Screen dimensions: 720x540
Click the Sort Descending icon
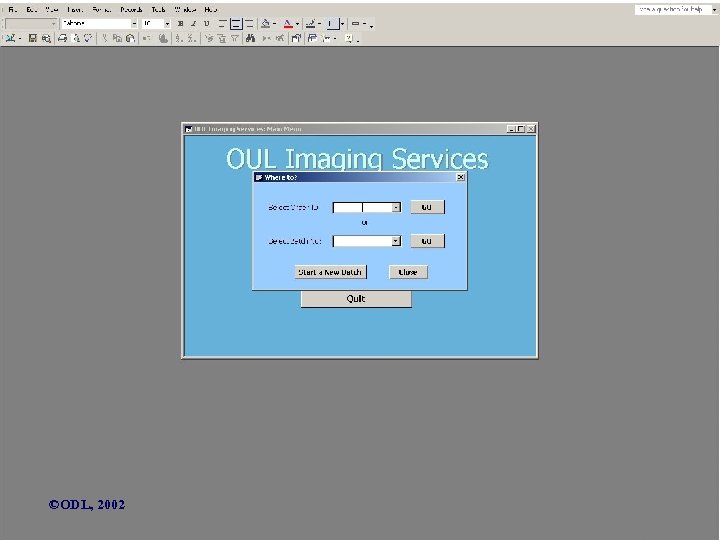192,38
